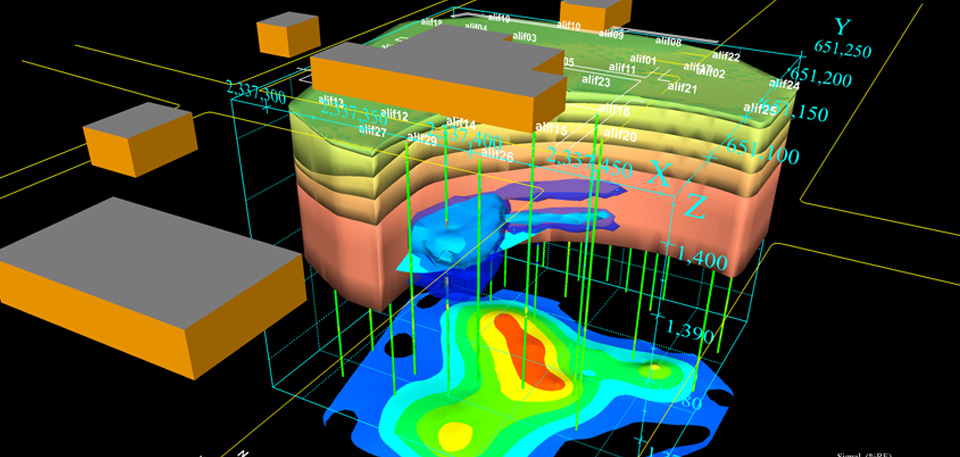
Task: Click the yellow contour spot near bottom
Action: tap(455, 434)
